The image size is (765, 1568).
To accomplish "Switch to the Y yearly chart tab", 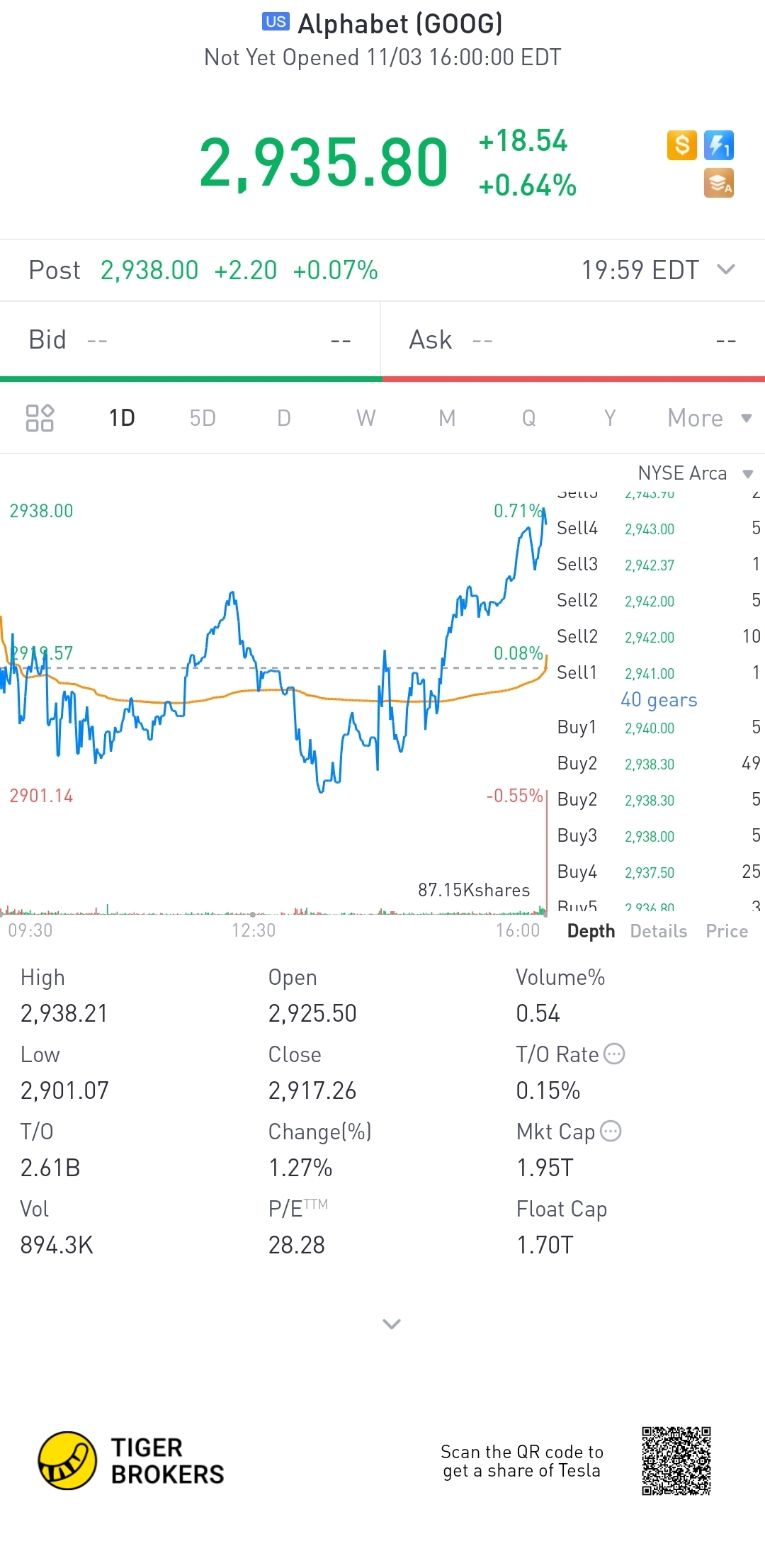I will (x=610, y=418).
